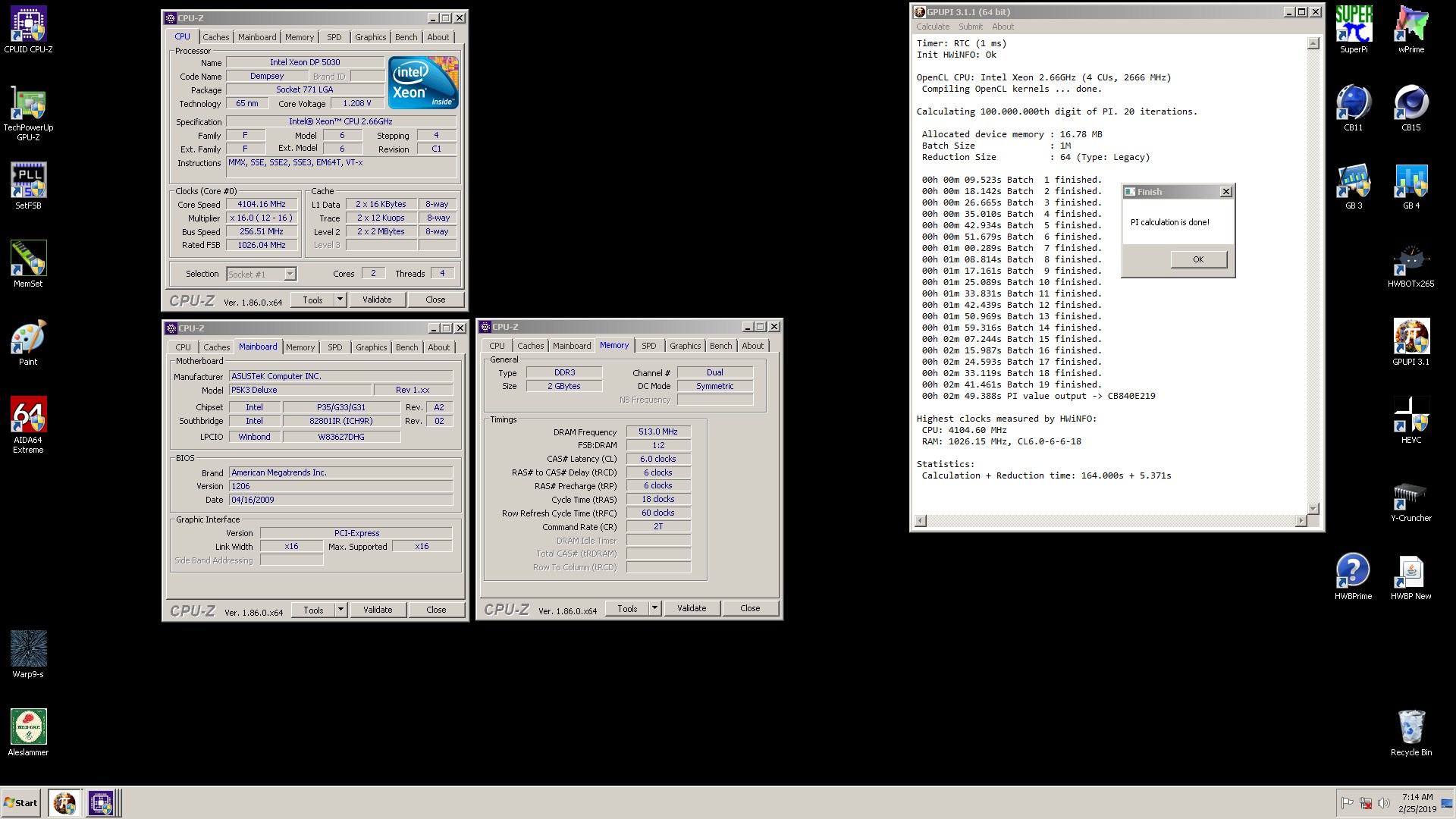Click the Intel Xeon DP 5030 name field
1456x819 pixels.
coord(305,62)
